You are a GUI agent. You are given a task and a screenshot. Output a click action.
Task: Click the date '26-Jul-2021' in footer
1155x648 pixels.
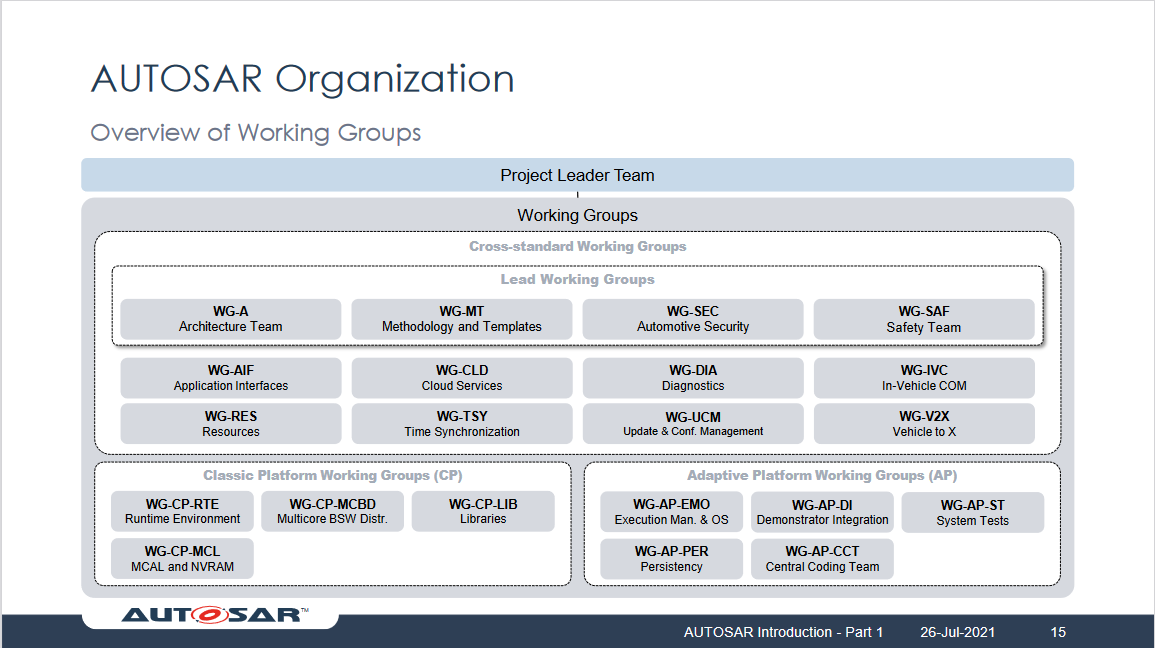click(958, 632)
